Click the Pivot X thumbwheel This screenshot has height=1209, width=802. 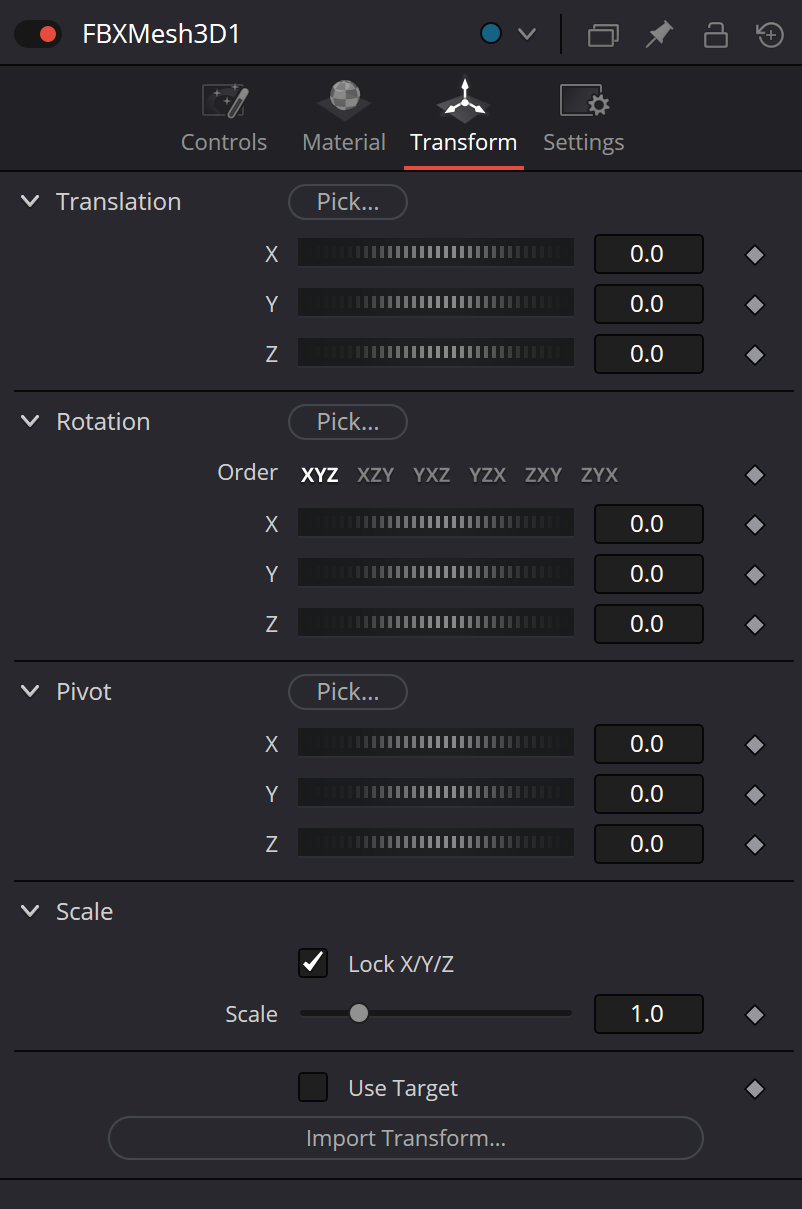436,743
